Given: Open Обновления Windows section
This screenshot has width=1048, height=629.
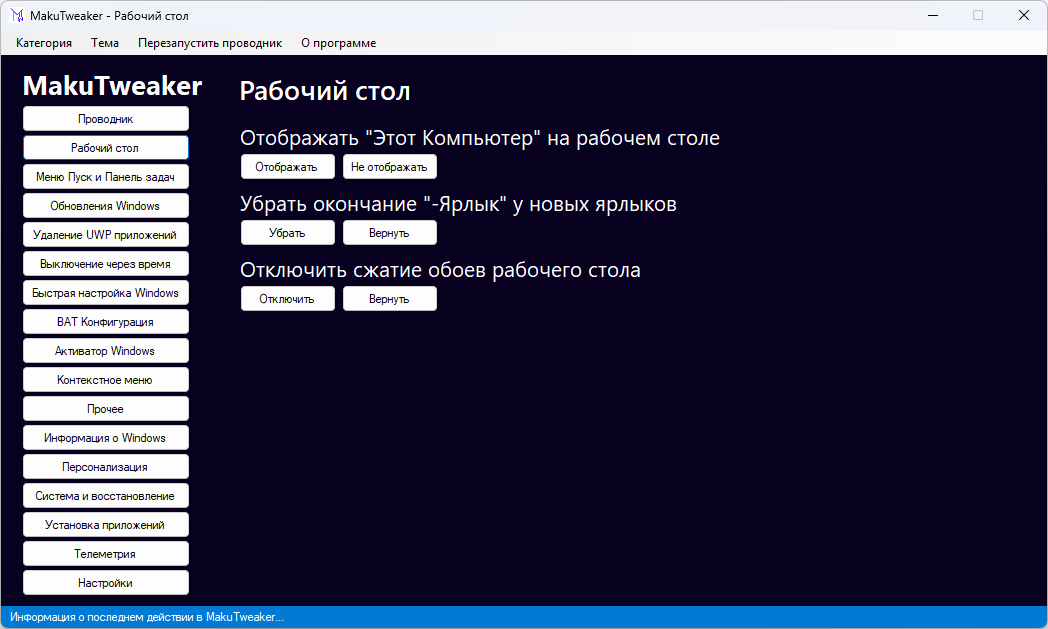Looking at the screenshot, I should (x=106, y=206).
